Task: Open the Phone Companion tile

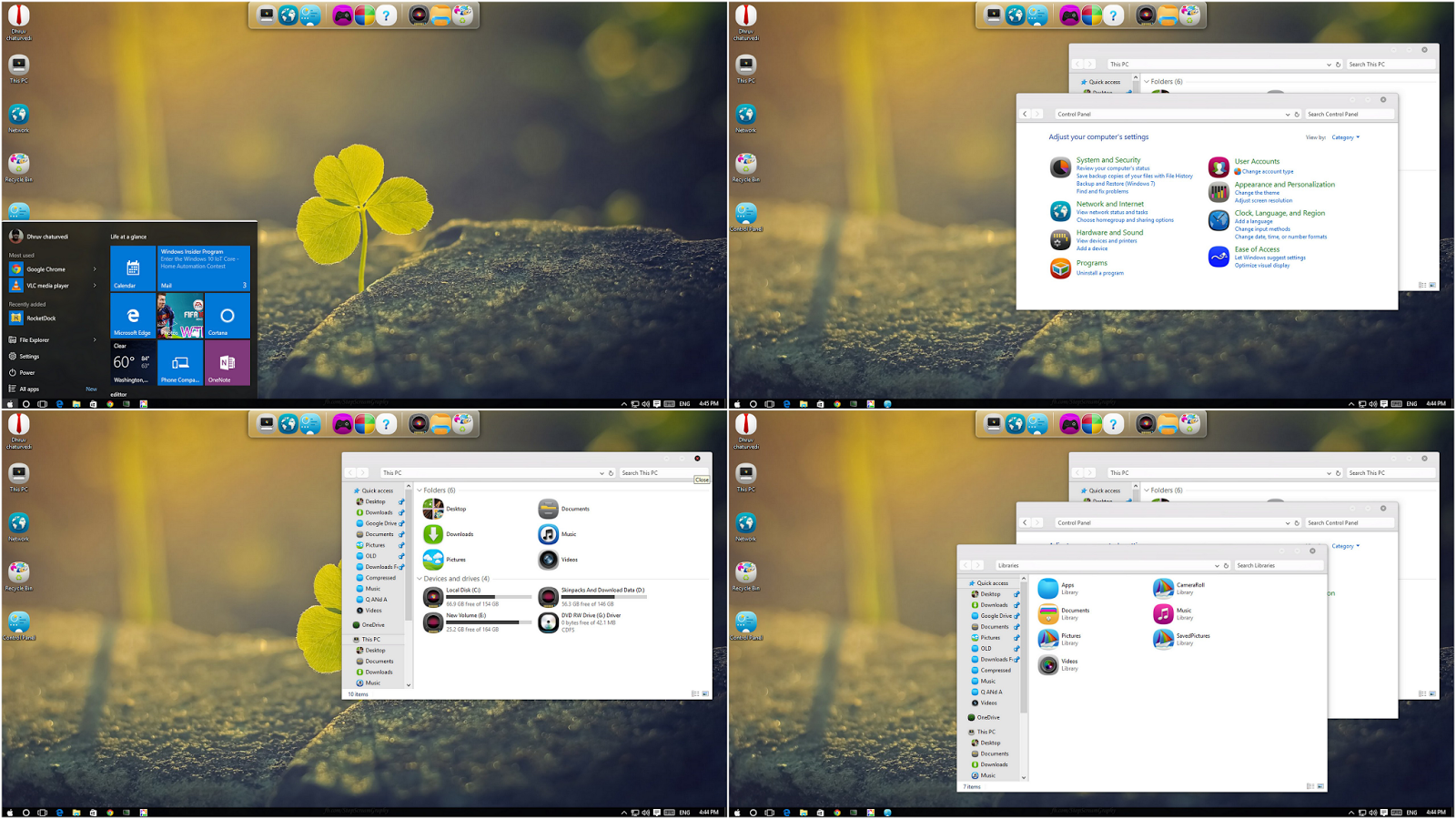Action: pos(180,363)
